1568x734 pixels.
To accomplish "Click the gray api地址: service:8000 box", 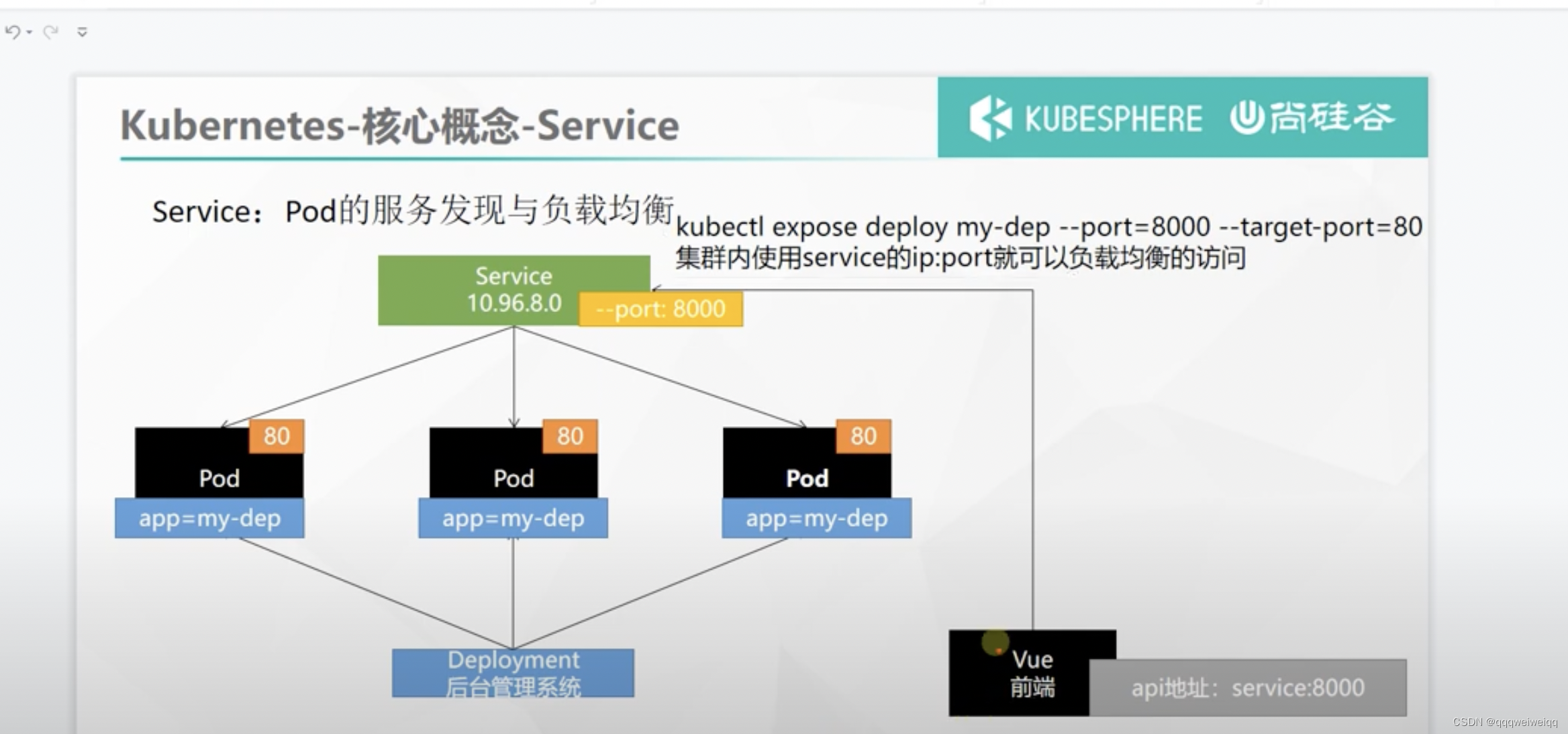I will 1248,688.
